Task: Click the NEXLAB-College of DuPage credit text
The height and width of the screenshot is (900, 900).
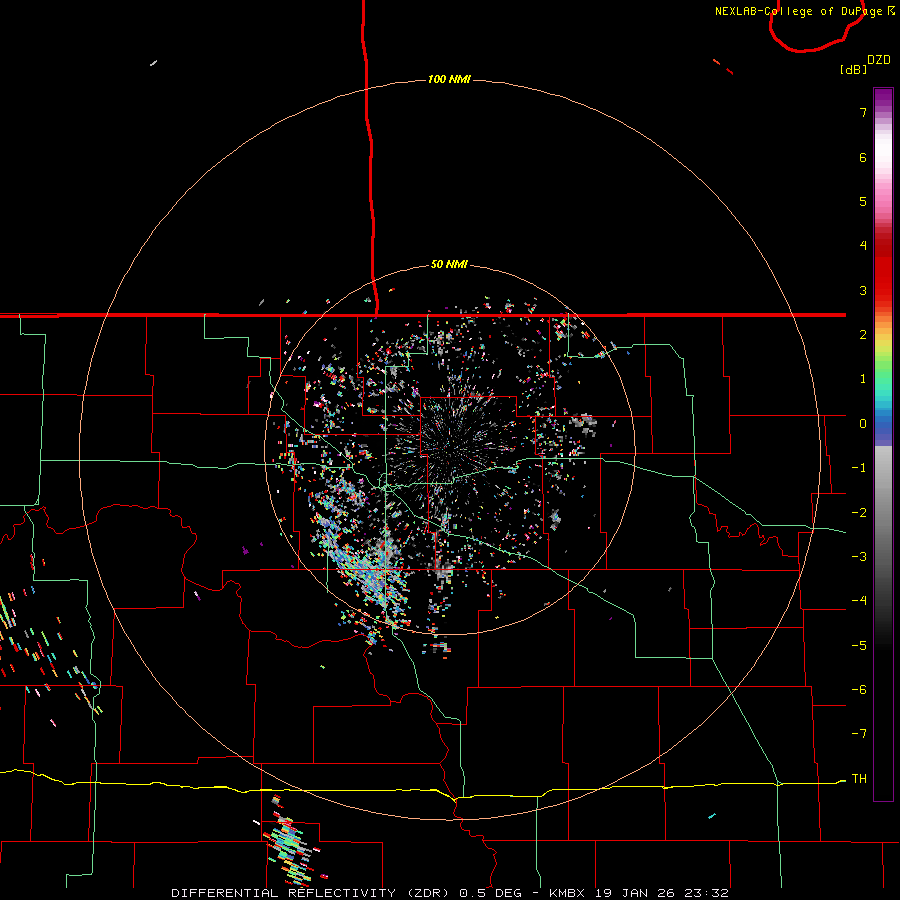Action: tap(798, 11)
